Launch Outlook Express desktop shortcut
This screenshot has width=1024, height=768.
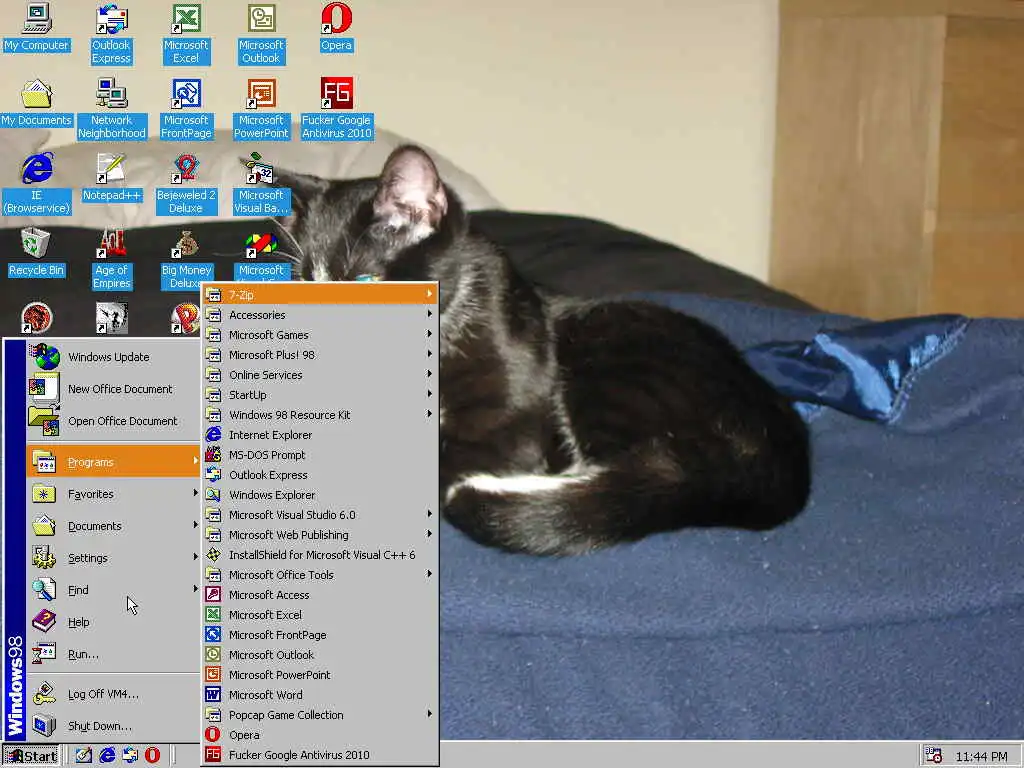(x=111, y=33)
